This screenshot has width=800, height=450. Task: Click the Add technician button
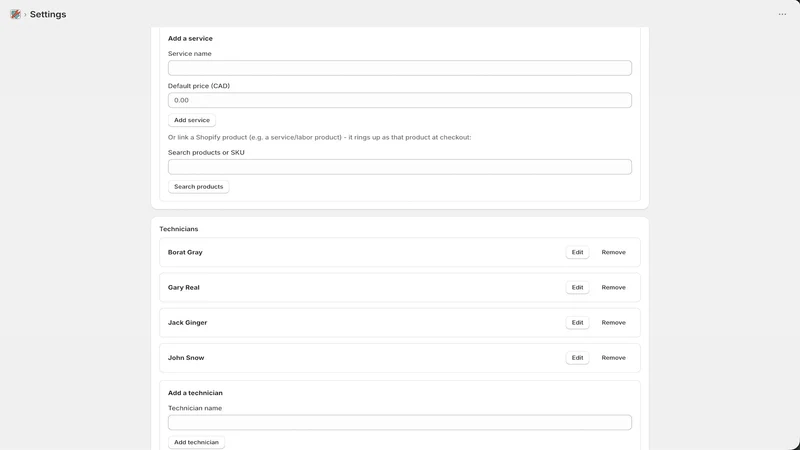coord(196,442)
